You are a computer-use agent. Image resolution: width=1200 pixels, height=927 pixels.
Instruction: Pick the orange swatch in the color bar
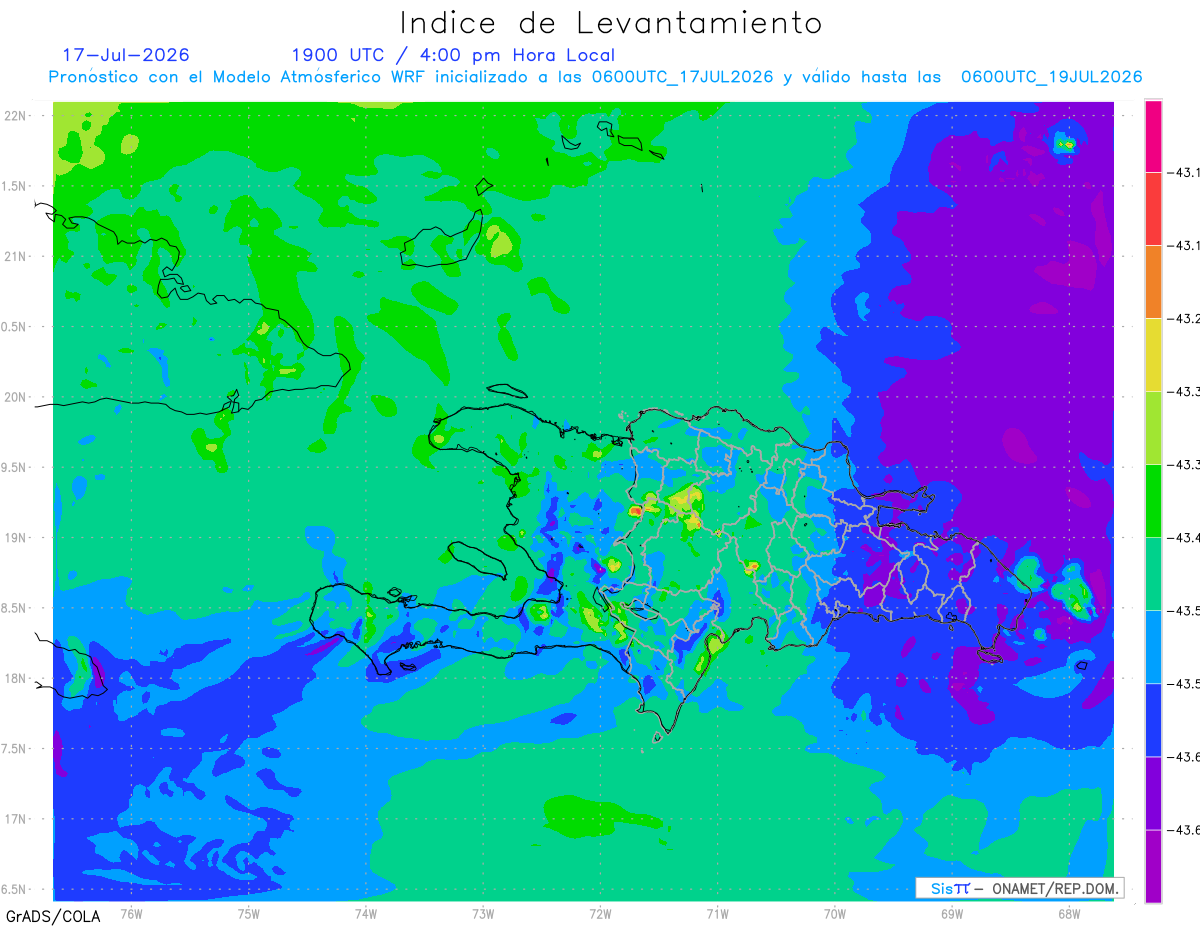(1153, 282)
